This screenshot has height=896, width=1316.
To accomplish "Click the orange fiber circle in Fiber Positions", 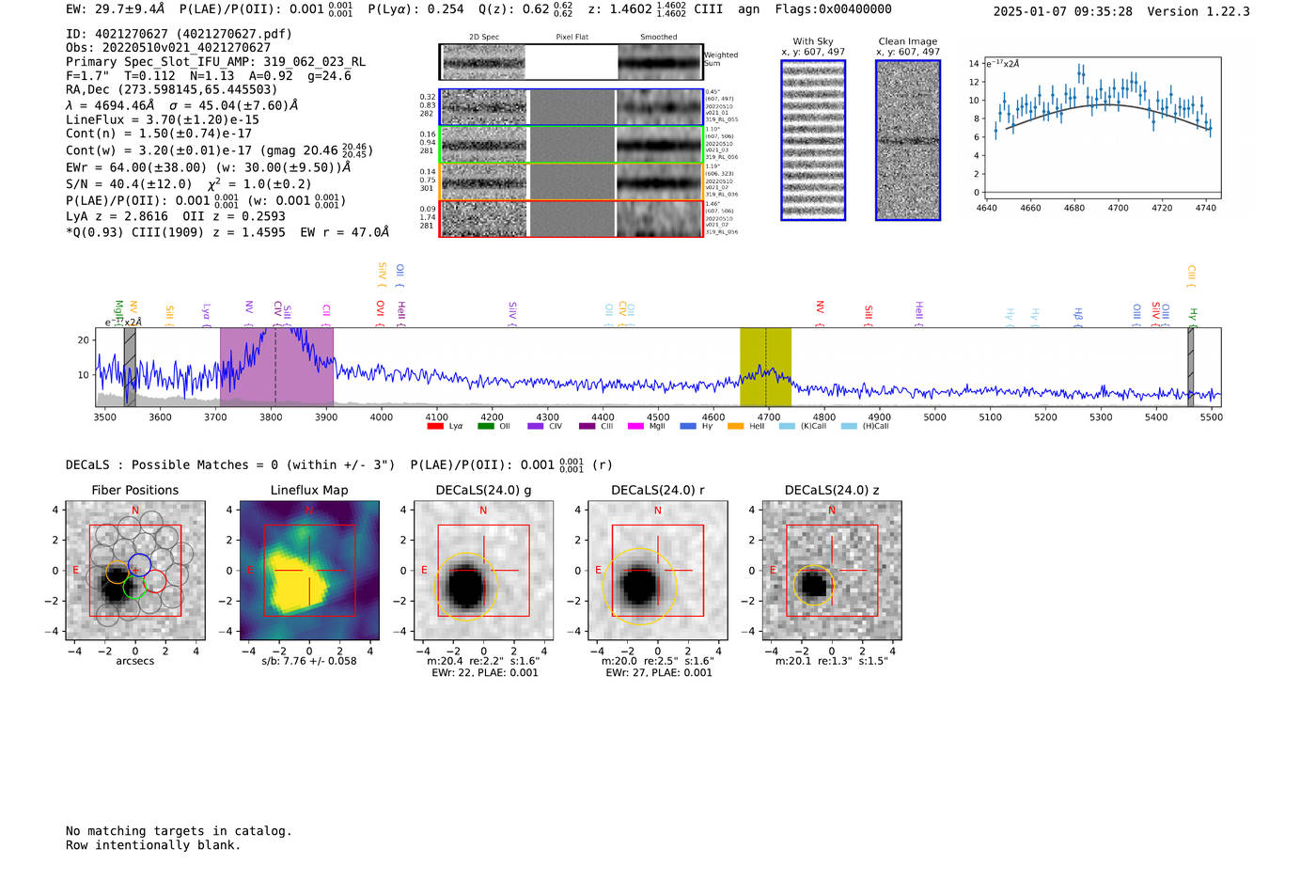I will point(117,571).
